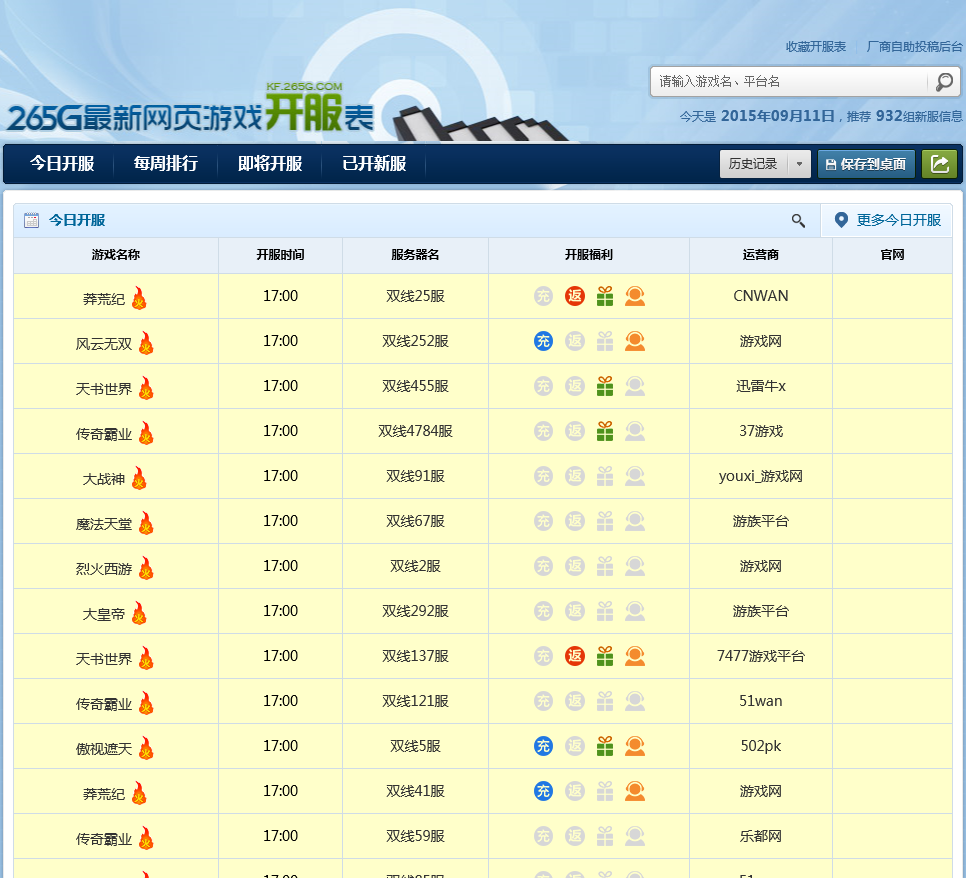Click operator 迅雷牛x
The width and height of the screenshot is (966, 878).
coord(760,386)
